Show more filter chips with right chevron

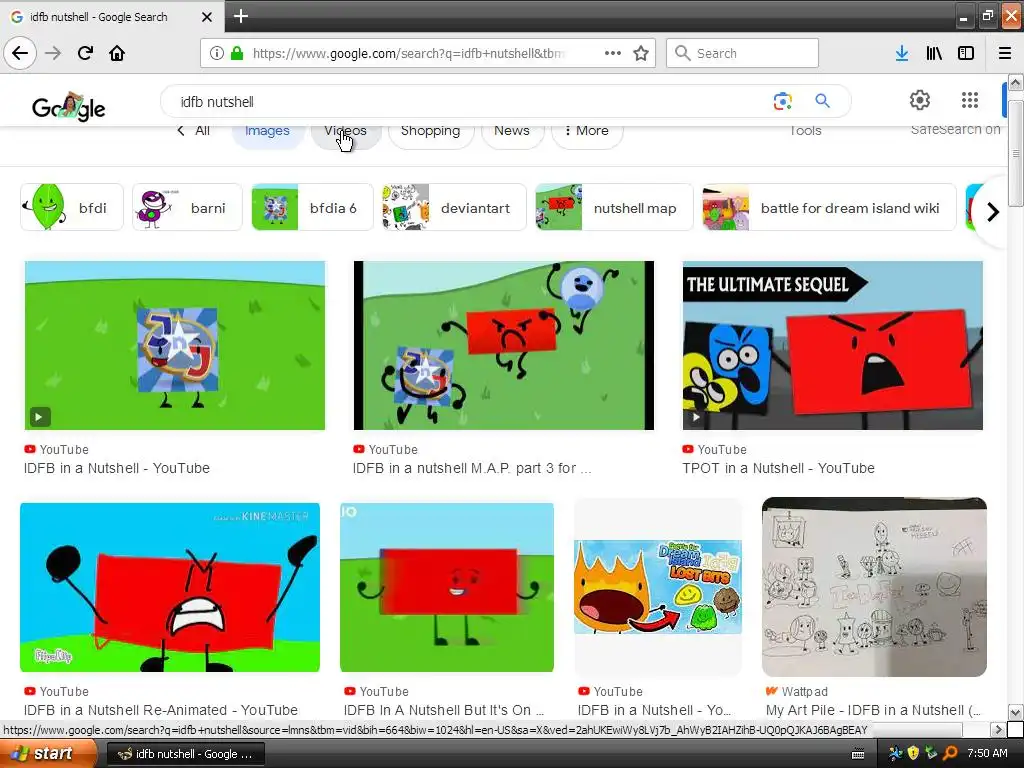[x=993, y=212]
